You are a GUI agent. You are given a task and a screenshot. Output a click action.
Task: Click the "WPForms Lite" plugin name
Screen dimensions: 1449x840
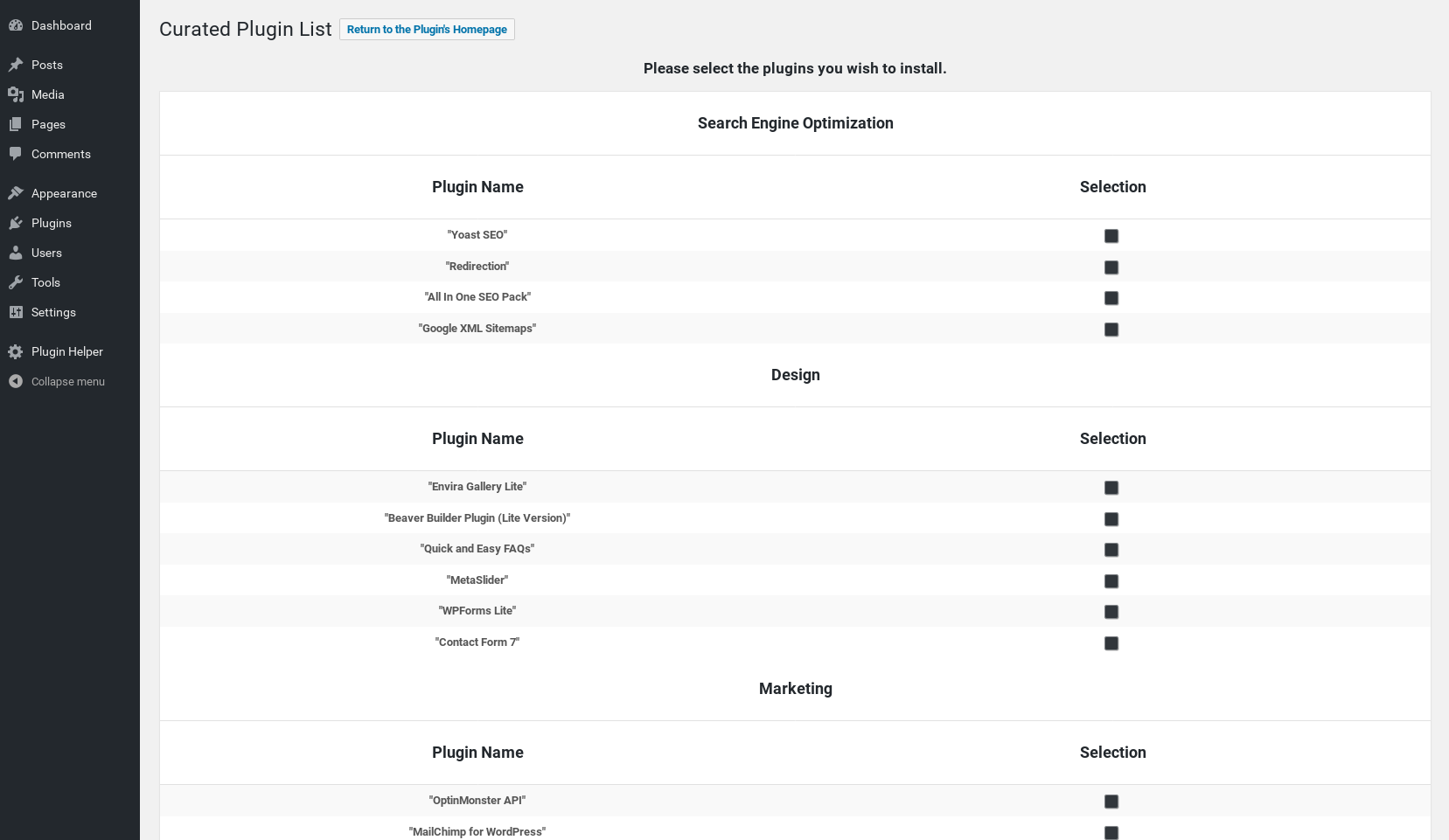(x=477, y=611)
